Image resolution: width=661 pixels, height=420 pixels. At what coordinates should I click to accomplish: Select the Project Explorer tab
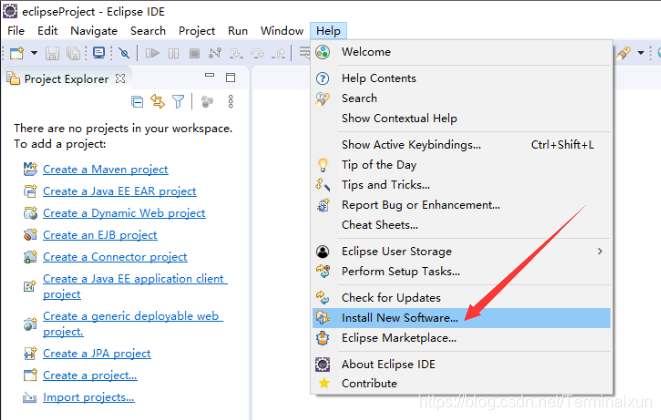click(66, 79)
